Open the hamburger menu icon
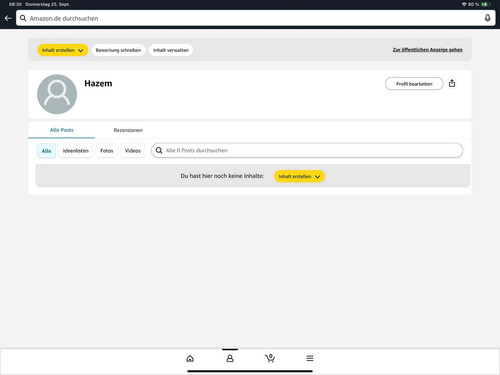 tap(310, 358)
